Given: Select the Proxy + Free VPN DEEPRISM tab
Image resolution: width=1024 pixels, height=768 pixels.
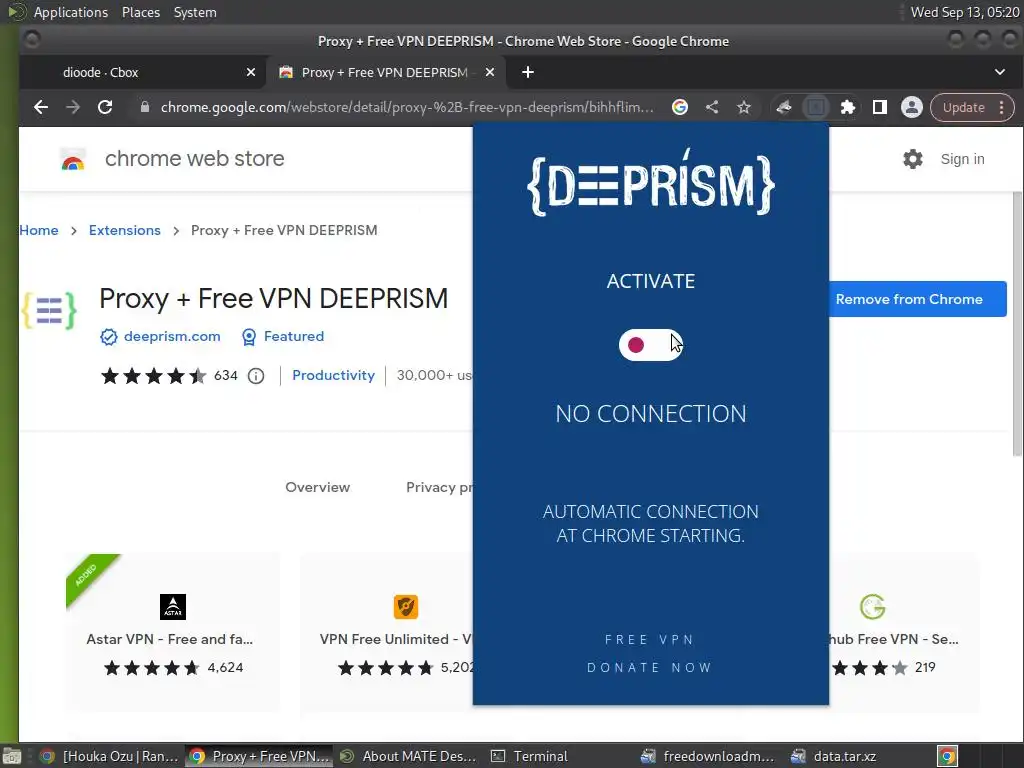Looking at the screenshot, I should click(x=385, y=72).
